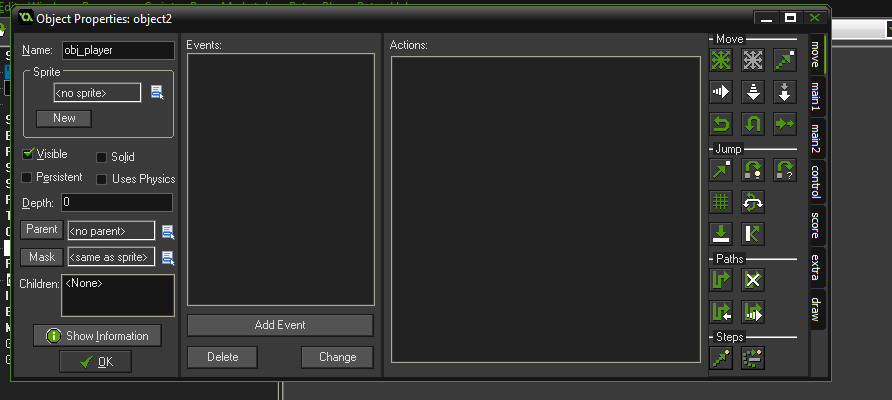Viewport: 892px width, 400px height.
Task: Open the parent object selection menu
Action: click(x=168, y=231)
